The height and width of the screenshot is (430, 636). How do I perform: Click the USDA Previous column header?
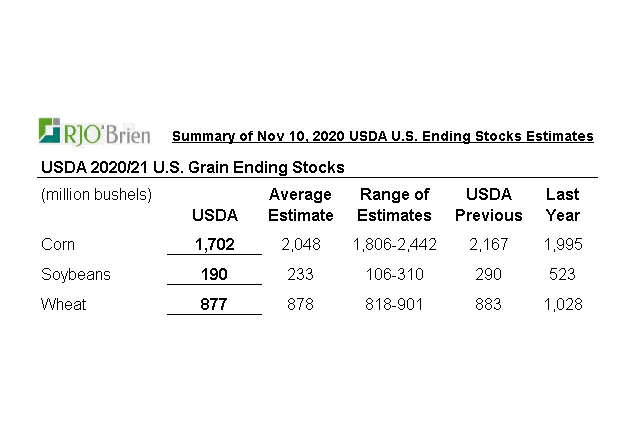point(488,204)
